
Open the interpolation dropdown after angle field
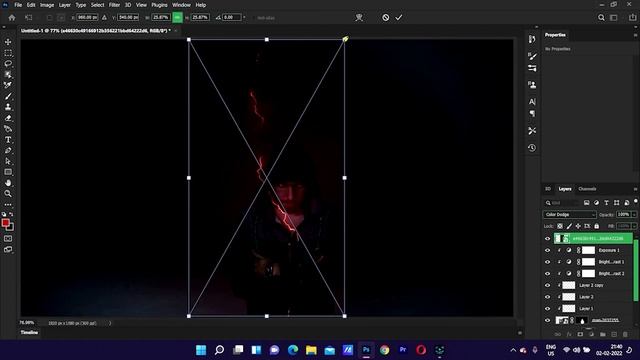point(244,18)
